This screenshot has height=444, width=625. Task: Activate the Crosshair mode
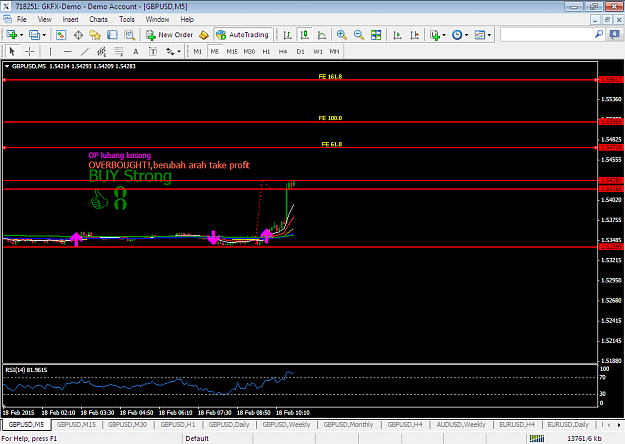(29, 51)
